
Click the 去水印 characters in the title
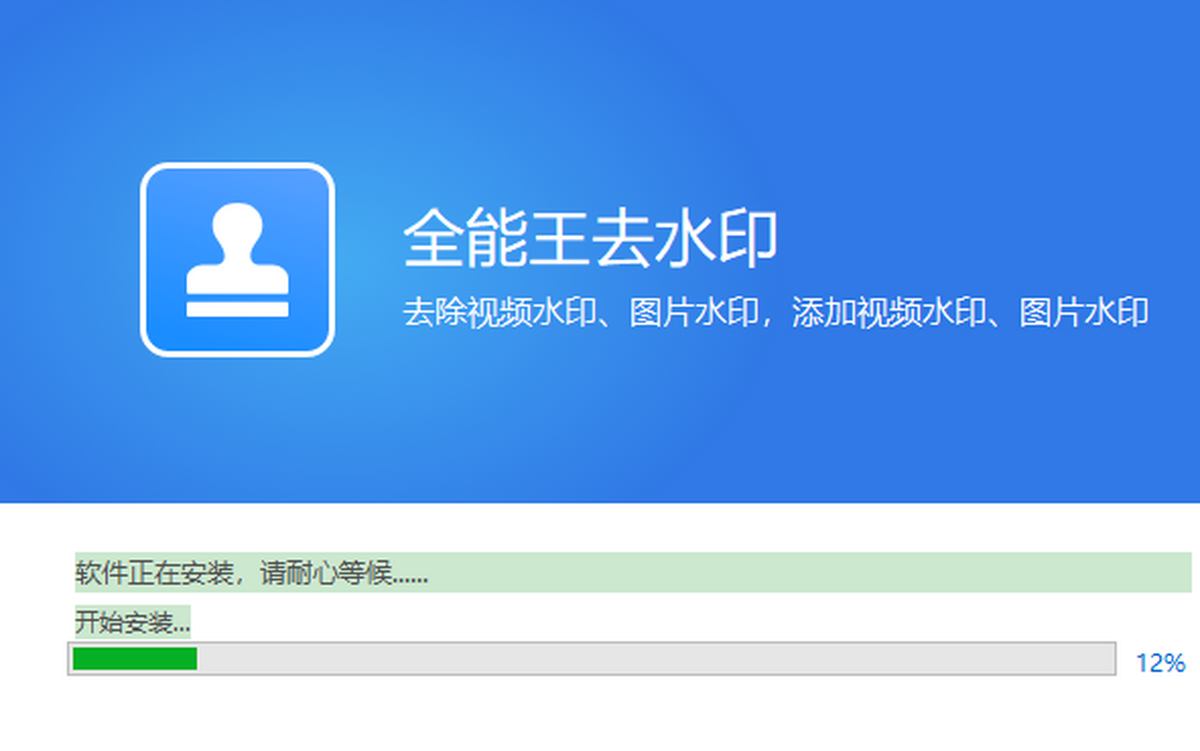pos(685,239)
